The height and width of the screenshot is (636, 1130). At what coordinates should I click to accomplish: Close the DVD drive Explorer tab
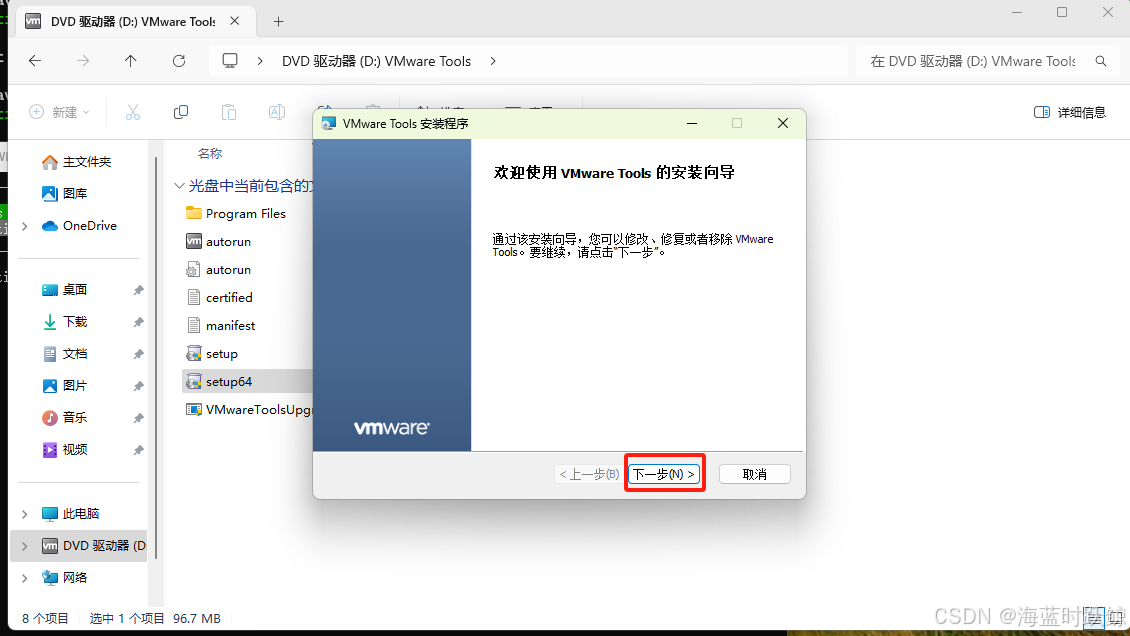[x=235, y=22]
